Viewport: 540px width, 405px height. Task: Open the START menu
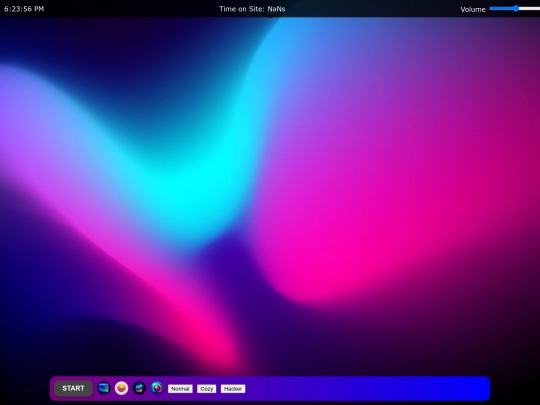(73, 388)
